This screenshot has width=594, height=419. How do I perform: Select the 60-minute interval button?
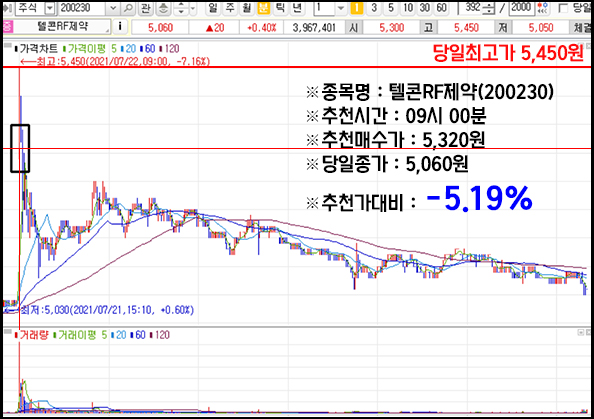pyautogui.click(x=441, y=8)
